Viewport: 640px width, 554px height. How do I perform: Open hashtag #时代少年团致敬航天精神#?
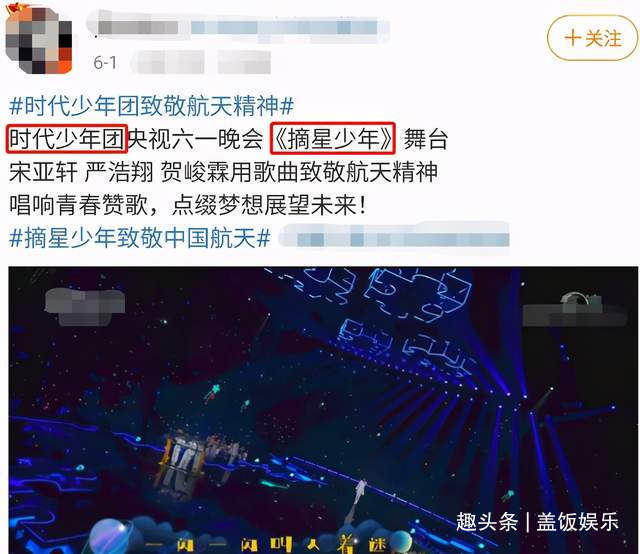(151, 106)
